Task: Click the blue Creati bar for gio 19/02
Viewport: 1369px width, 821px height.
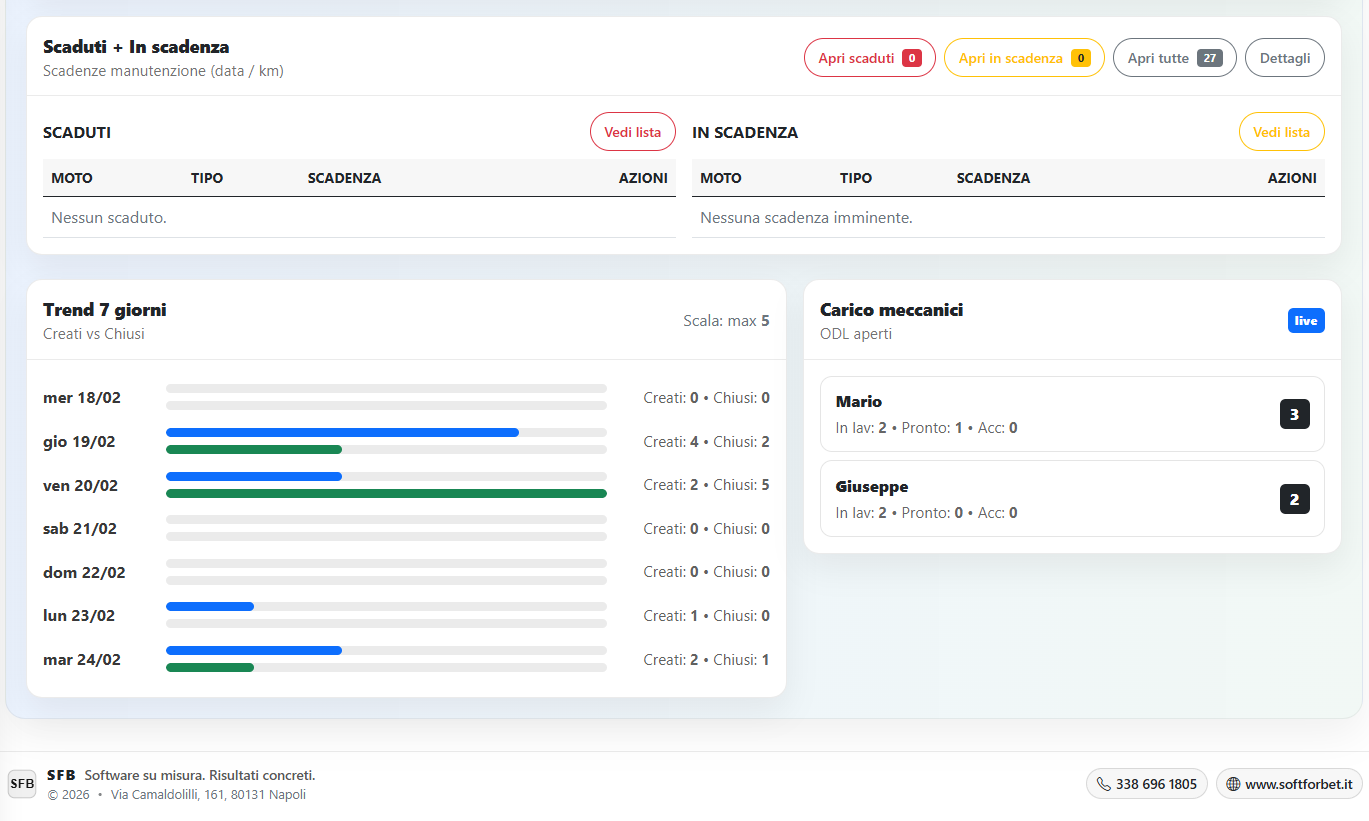Action: 342,432
